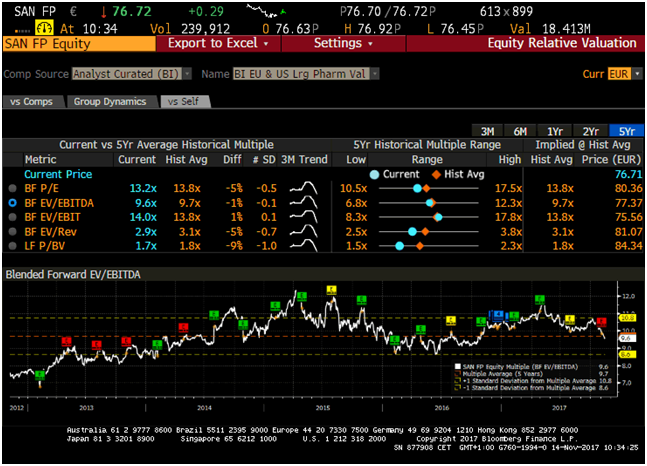Click the 2015 label on chart time axis
Image resolution: width=647 pixels, height=466 pixels.
pyautogui.click(x=323, y=408)
